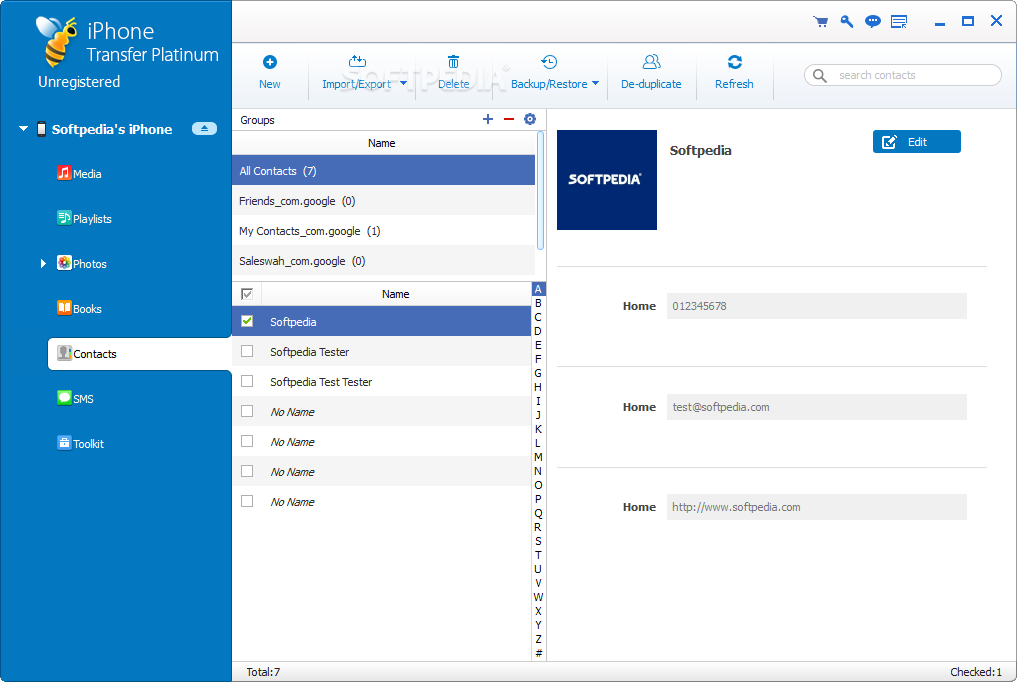The image size is (1017, 682).
Task: Jump to letter A in index
Action: click(x=538, y=289)
